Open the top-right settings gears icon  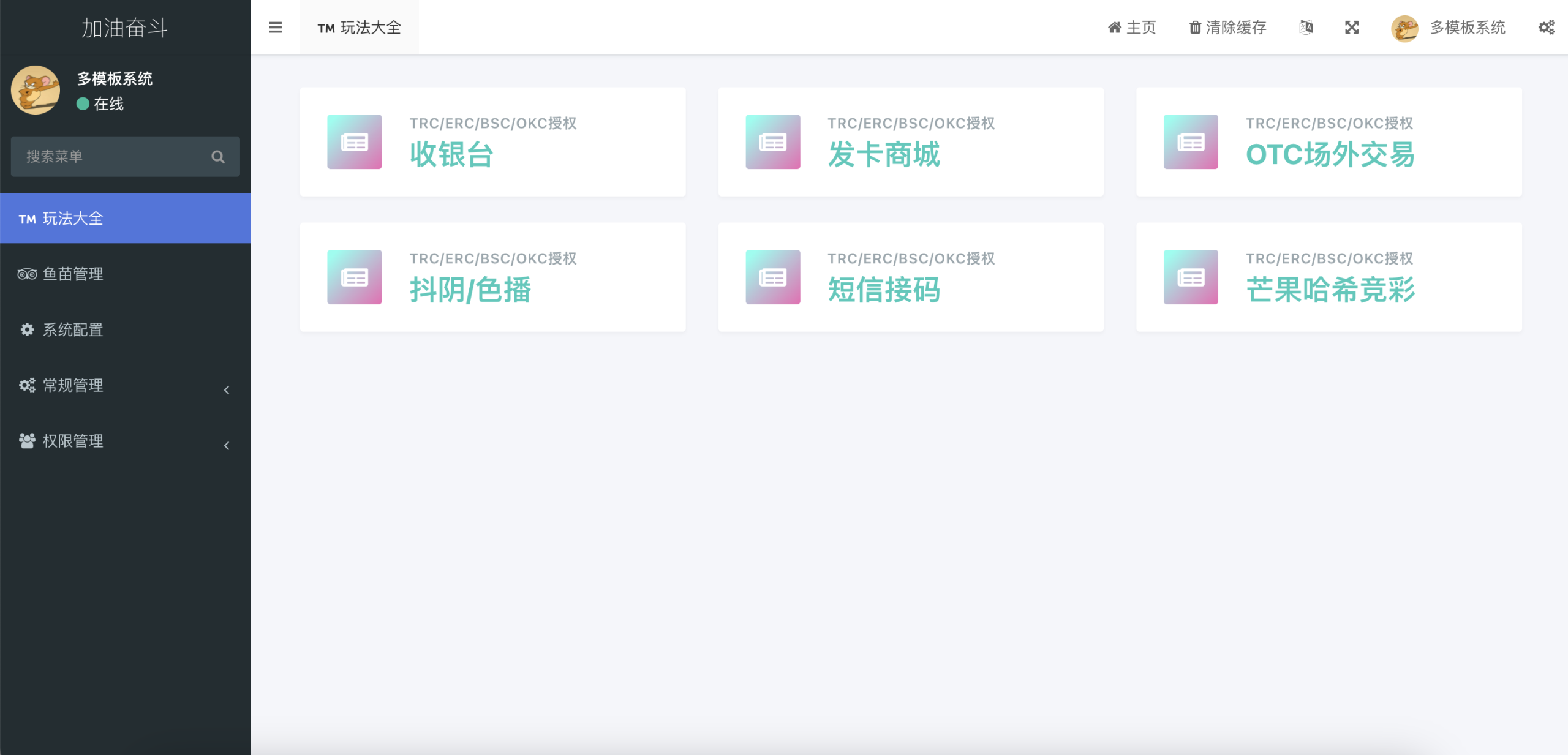point(1546,28)
